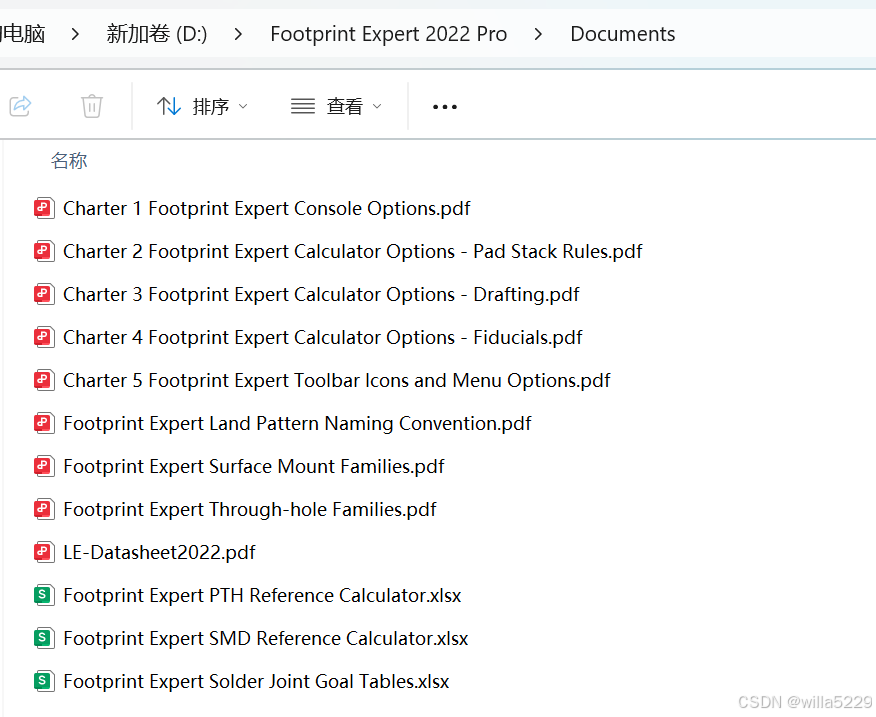876x717 pixels.
Task: Click the 名称 column header
Action: coord(69,161)
